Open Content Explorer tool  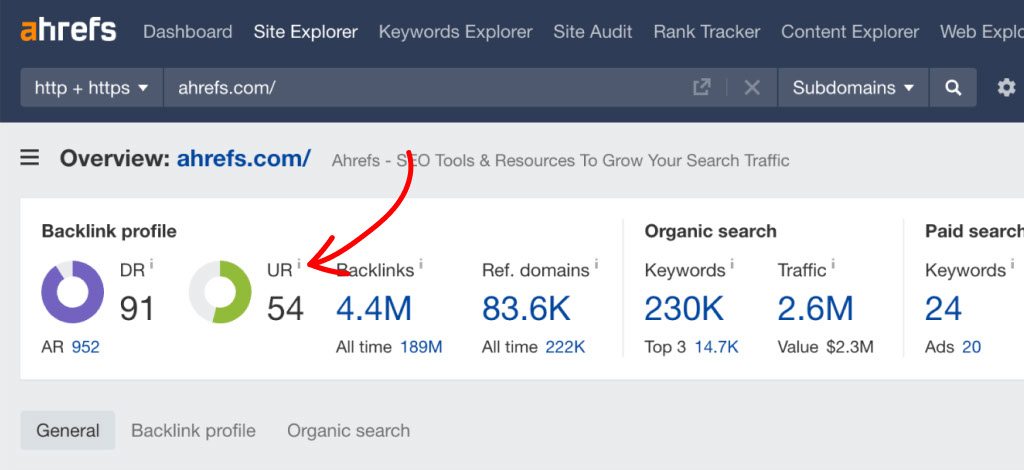[850, 31]
